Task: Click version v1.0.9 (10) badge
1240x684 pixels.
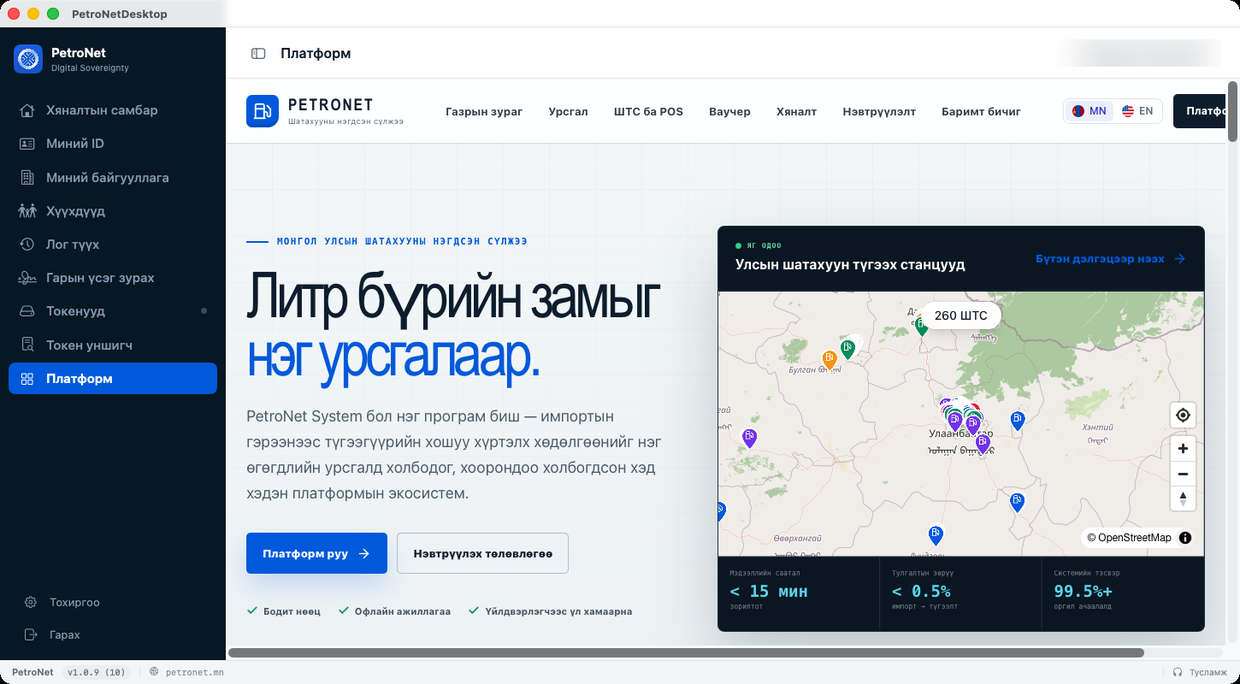Action: click(x=96, y=673)
